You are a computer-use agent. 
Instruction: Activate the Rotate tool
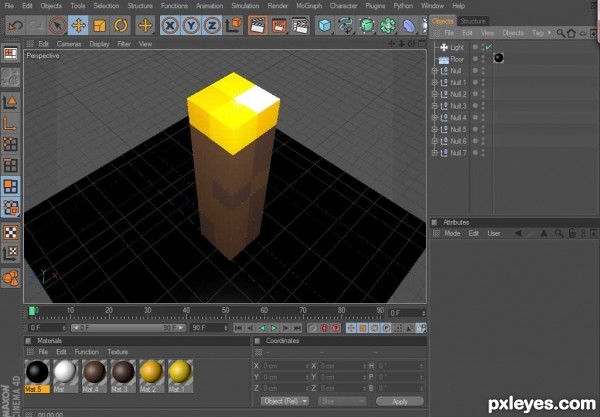point(121,26)
